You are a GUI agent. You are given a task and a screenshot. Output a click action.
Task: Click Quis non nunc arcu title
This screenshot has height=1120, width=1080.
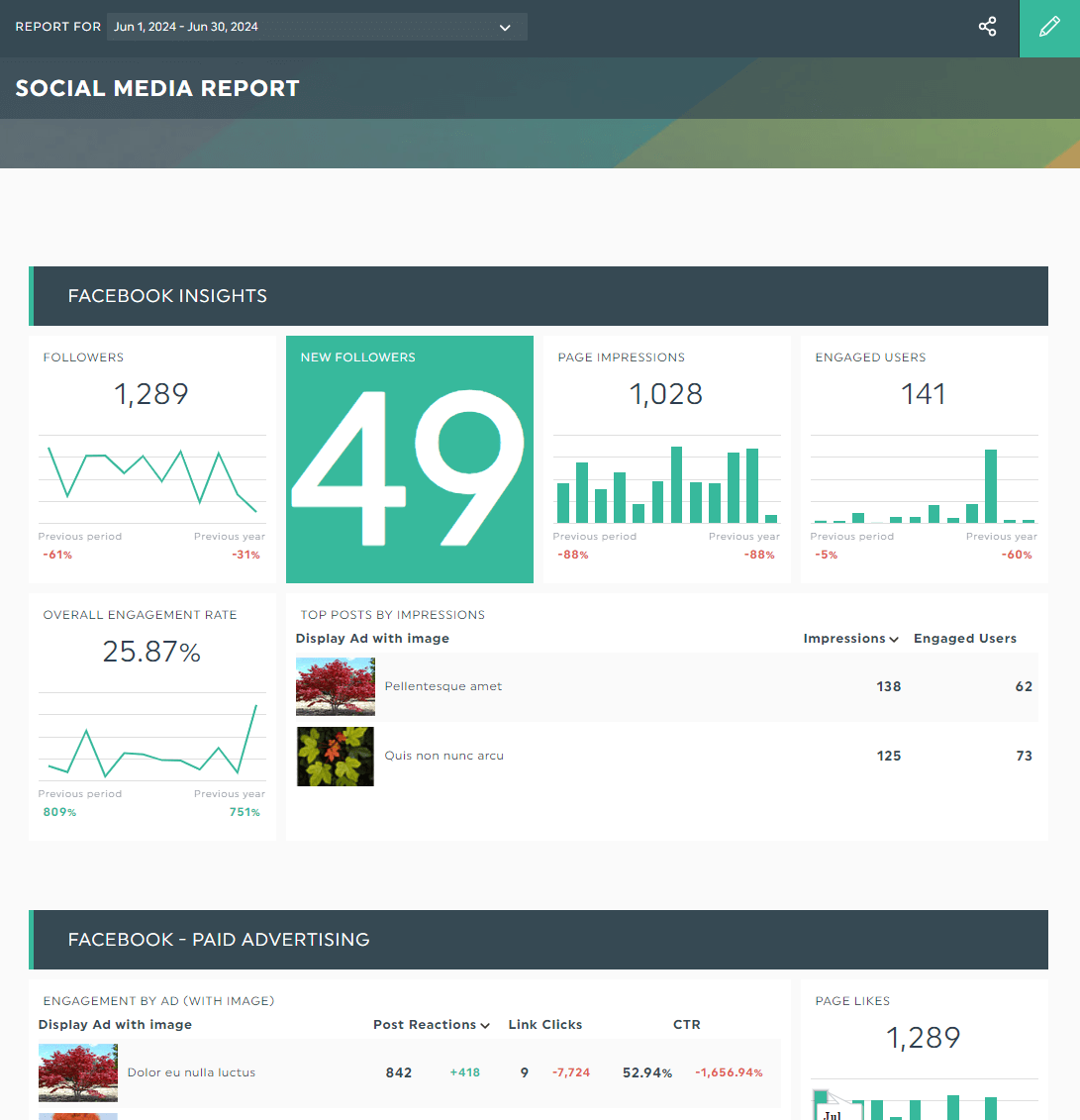444,756
